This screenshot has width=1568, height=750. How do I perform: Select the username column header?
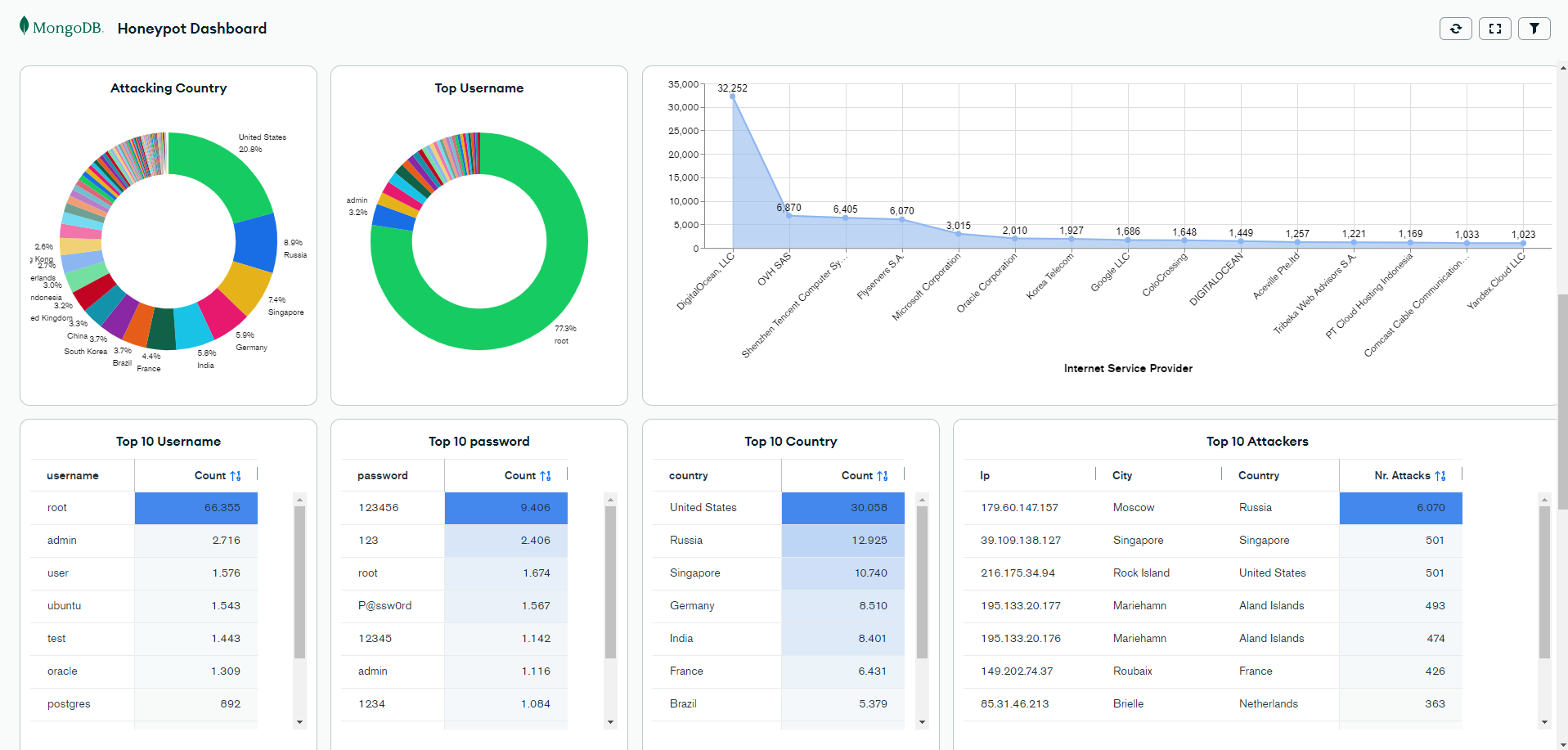(73, 476)
